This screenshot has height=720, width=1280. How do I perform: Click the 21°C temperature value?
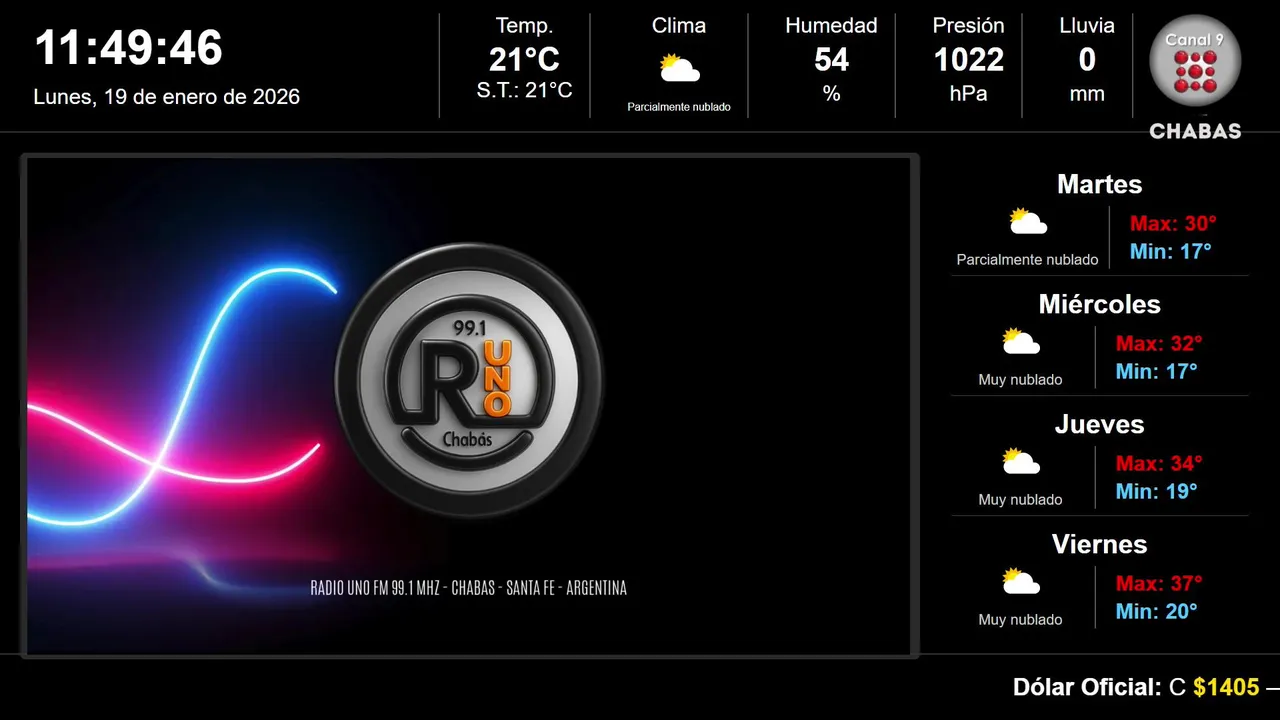[x=524, y=60]
